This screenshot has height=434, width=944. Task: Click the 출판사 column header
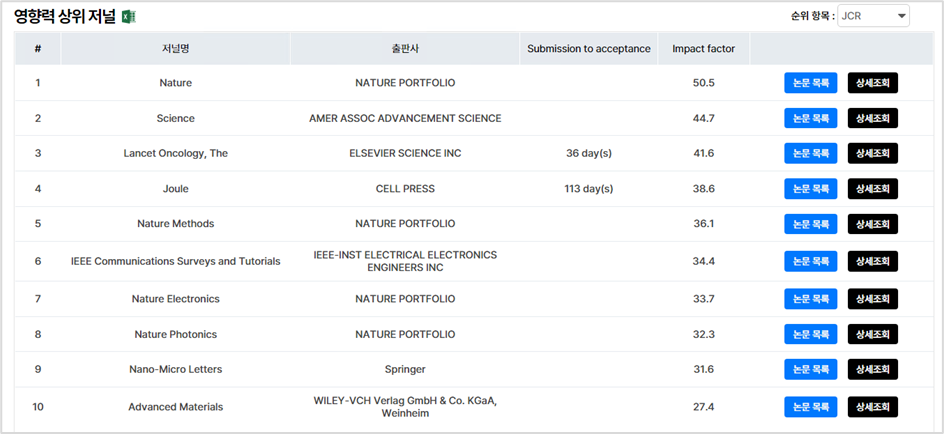tap(405, 49)
